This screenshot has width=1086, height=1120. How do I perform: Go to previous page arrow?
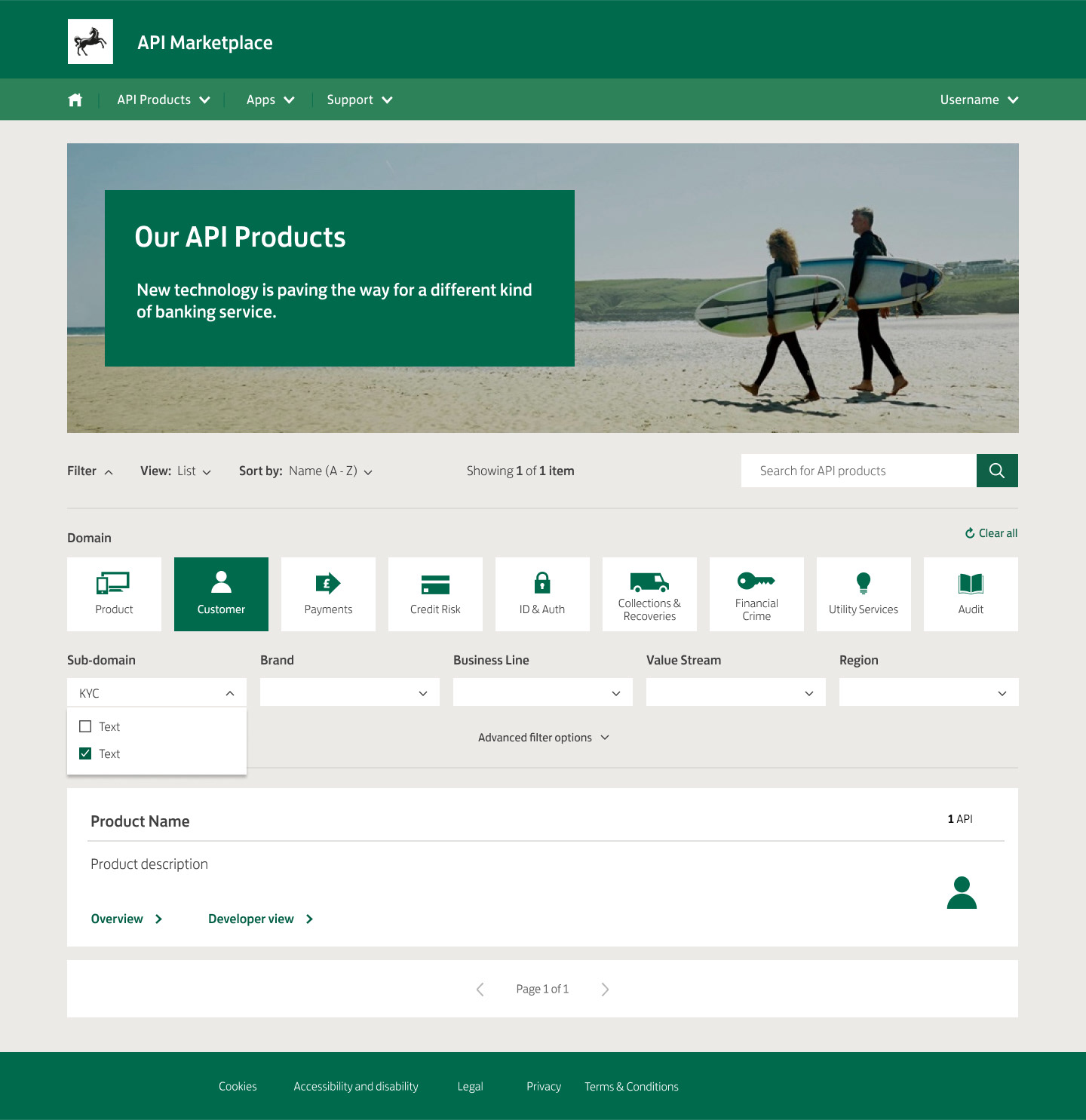click(x=480, y=989)
